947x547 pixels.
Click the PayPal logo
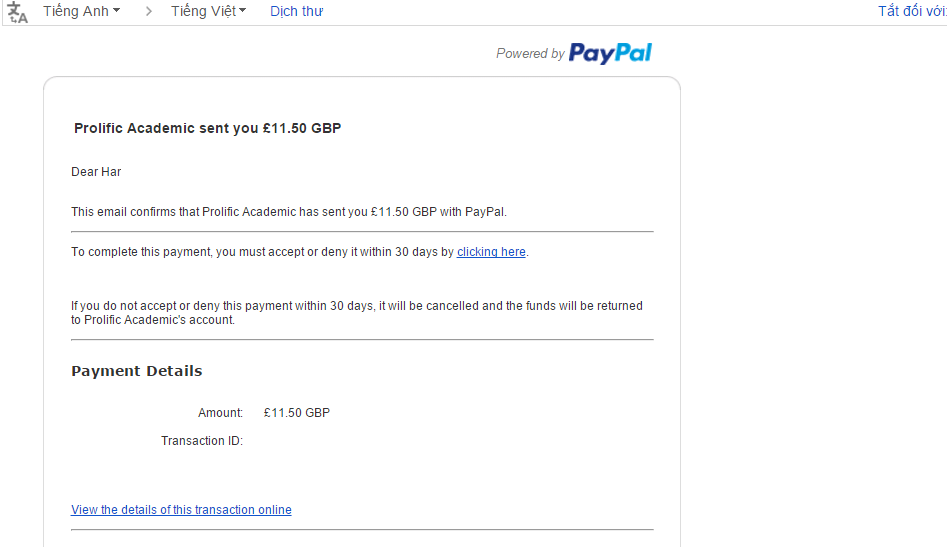coord(610,53)
